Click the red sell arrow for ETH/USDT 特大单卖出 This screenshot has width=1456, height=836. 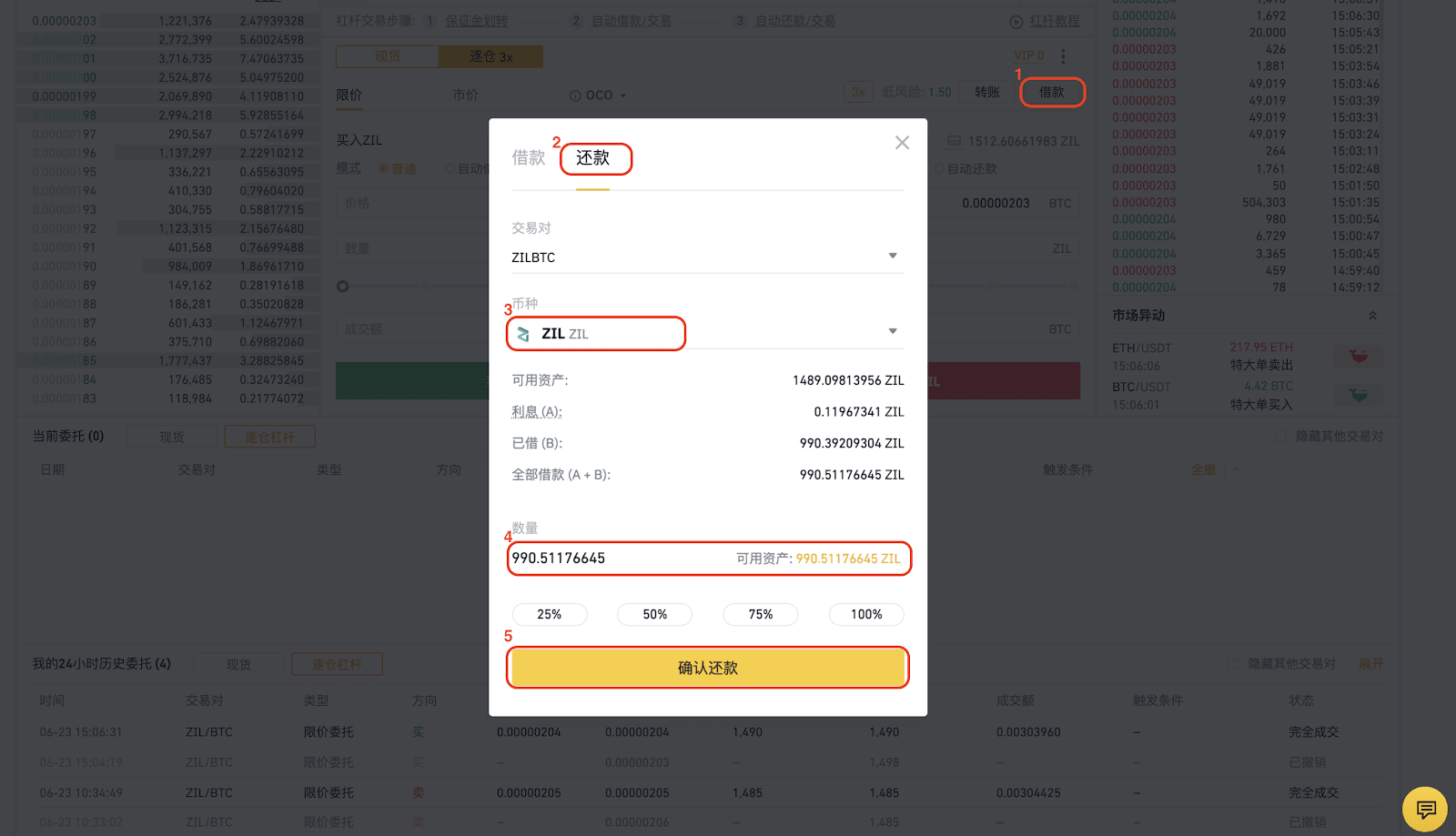coord(1357,356)
